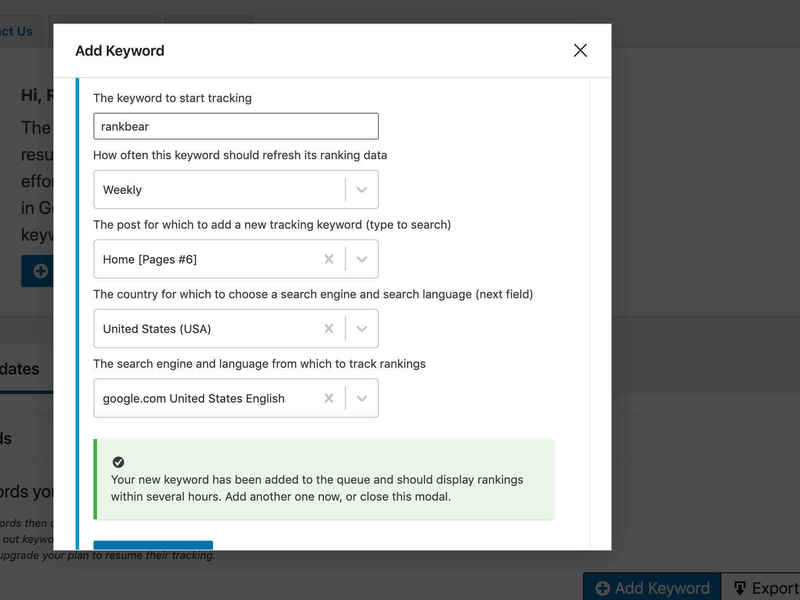Open the United States (USA) country selector

click(x=236, y=329)
